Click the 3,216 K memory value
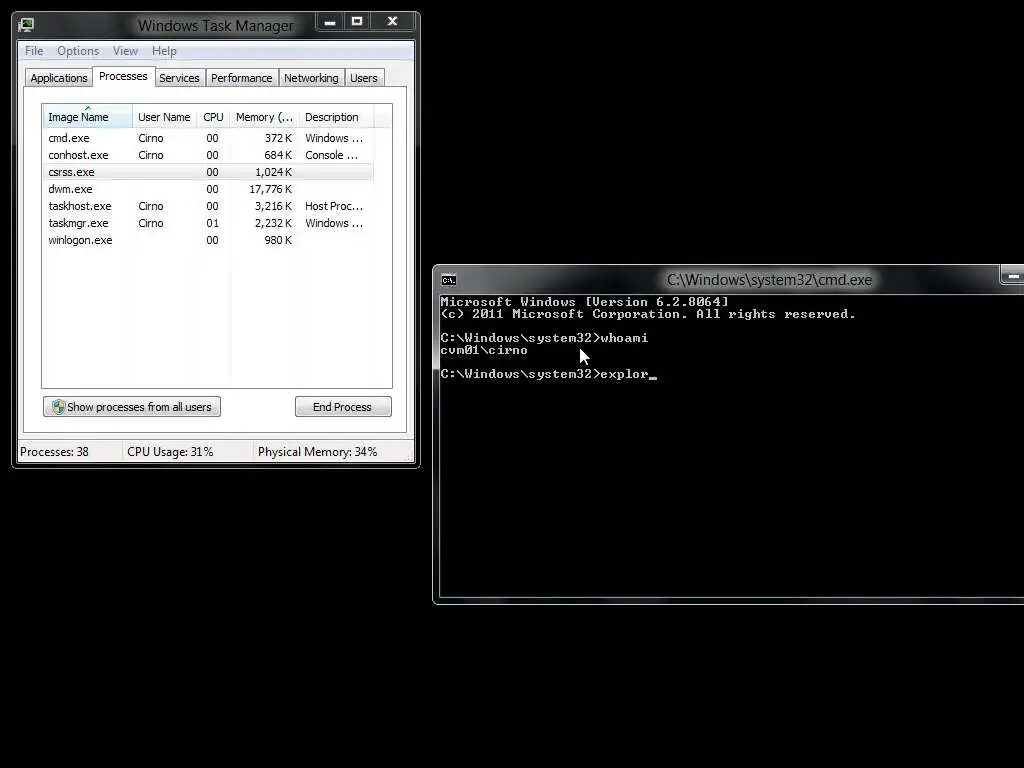 tap(273, 206)
